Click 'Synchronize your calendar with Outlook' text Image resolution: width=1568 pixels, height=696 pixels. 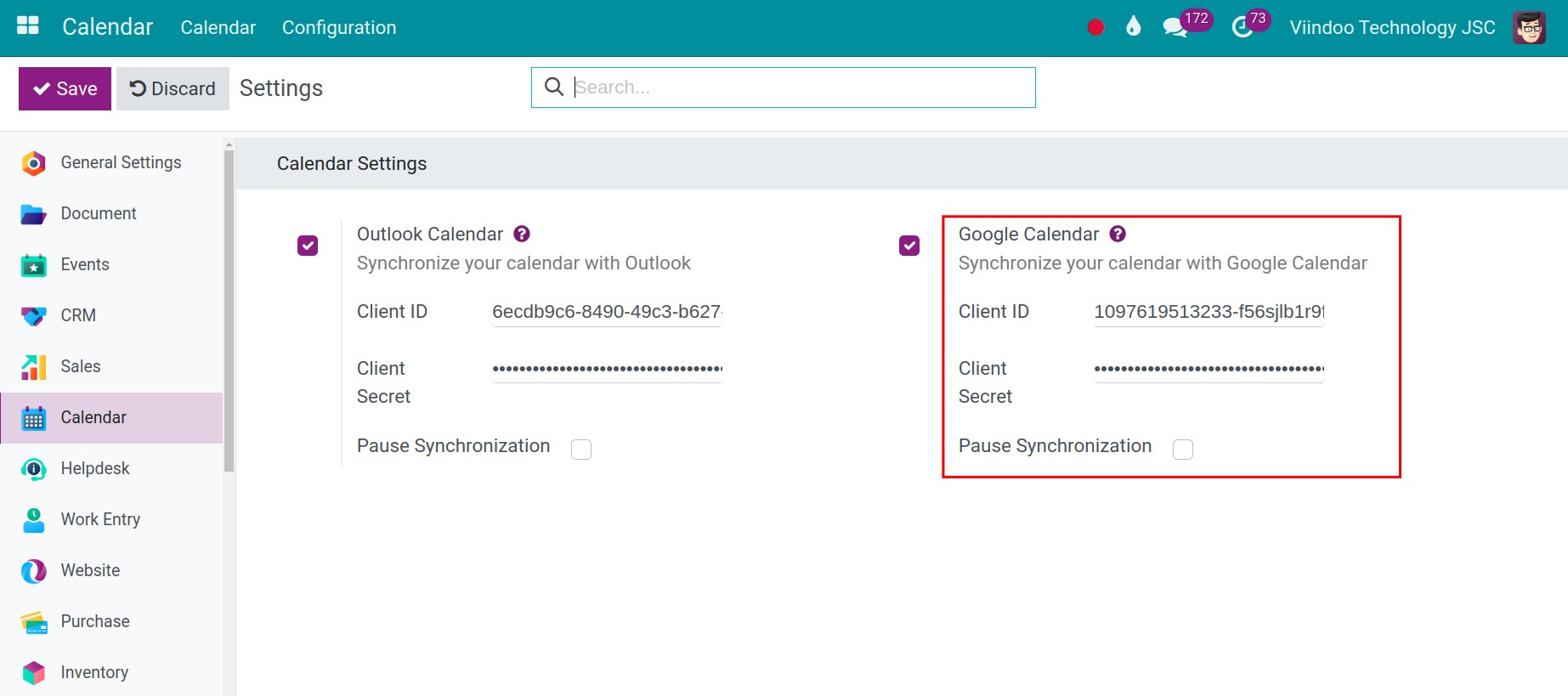524,263
